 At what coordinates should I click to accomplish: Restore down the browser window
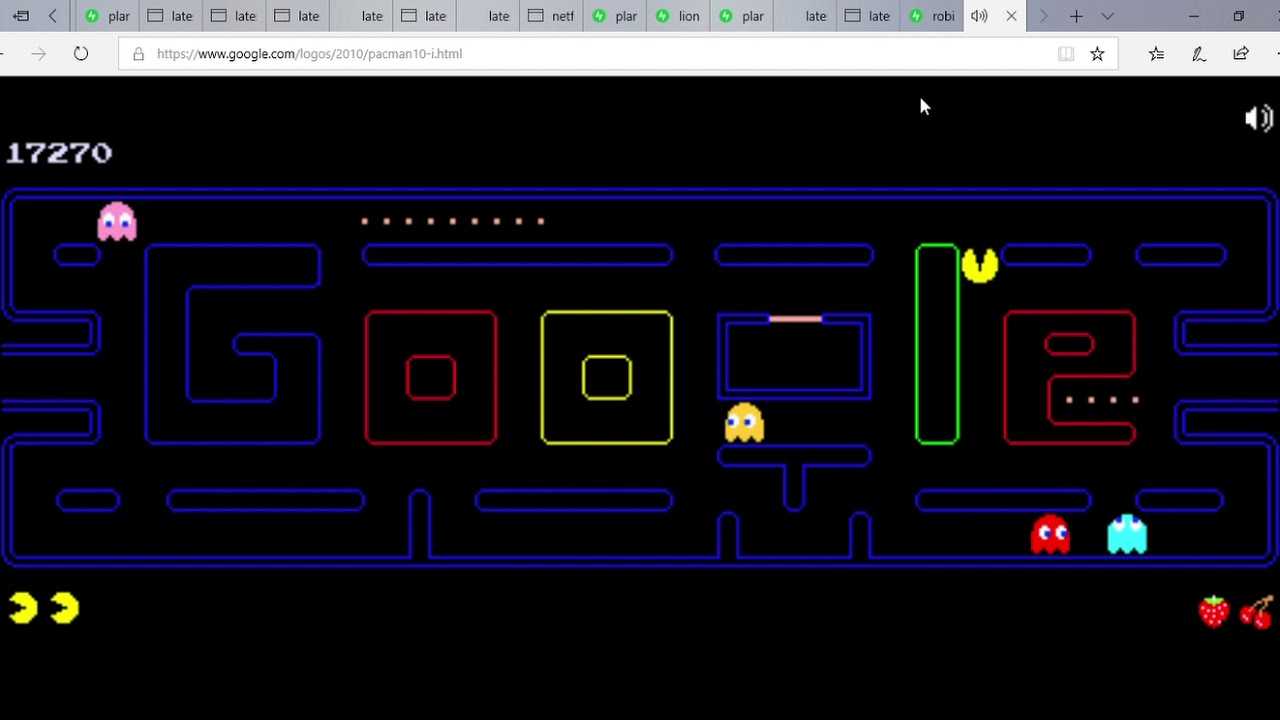(x=1239, y=16)
